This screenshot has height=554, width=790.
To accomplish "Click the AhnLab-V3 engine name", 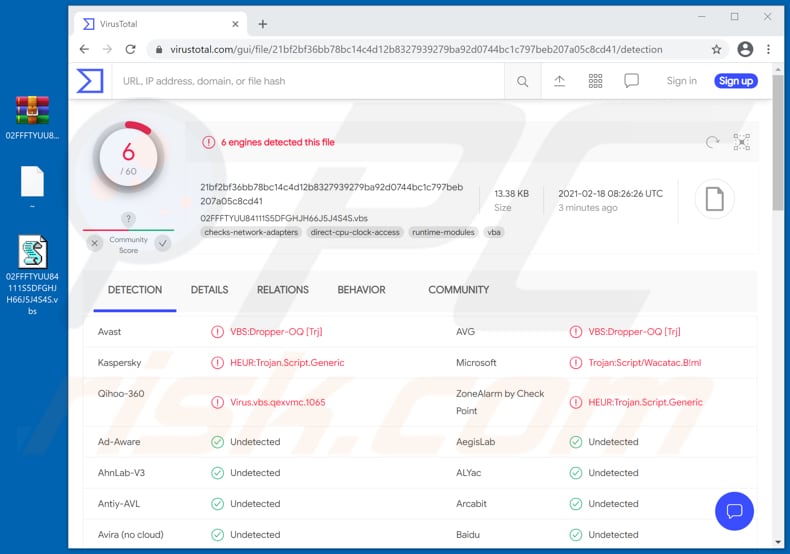I will pos(121,473).
